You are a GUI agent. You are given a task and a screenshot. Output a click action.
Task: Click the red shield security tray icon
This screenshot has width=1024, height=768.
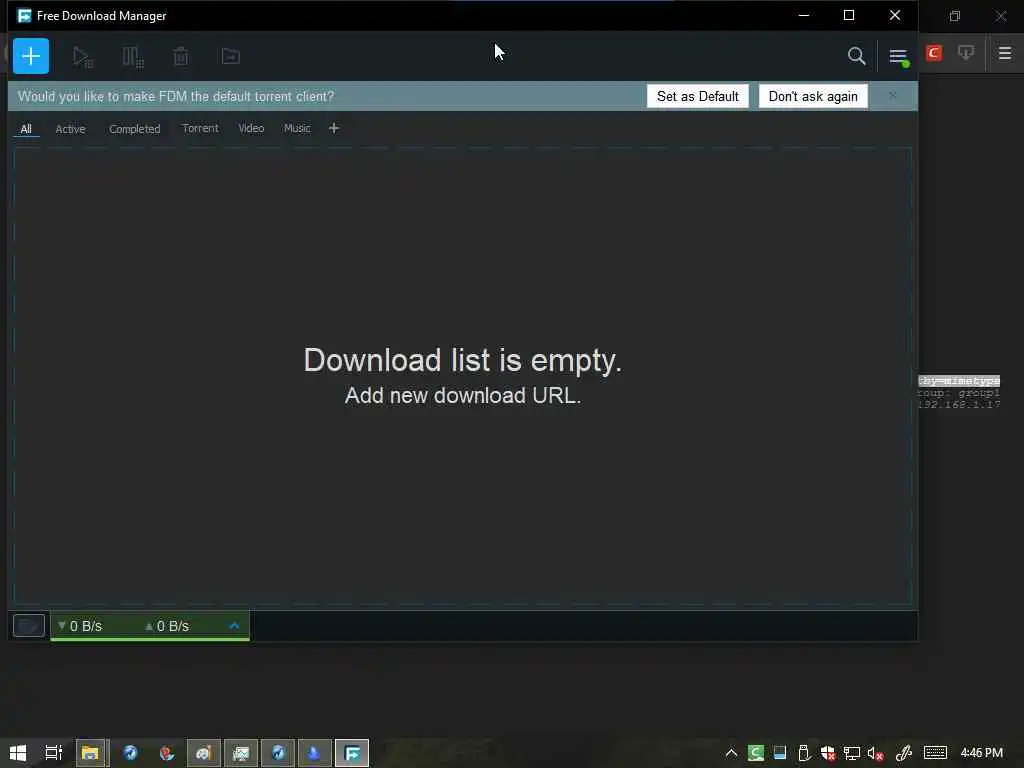point(828,753)
